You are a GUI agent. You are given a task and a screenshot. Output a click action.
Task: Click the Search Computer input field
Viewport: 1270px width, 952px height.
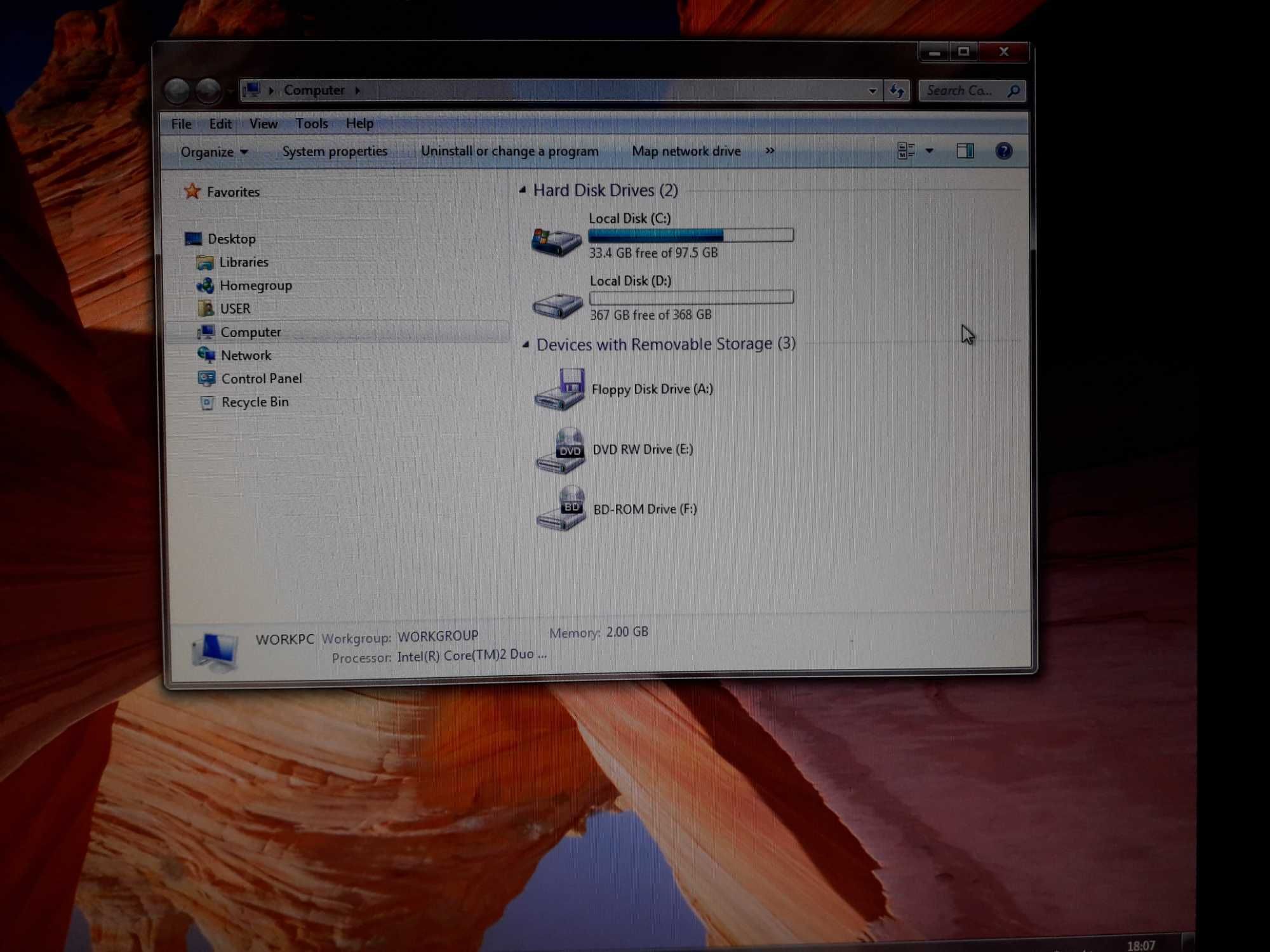point(967,90)
